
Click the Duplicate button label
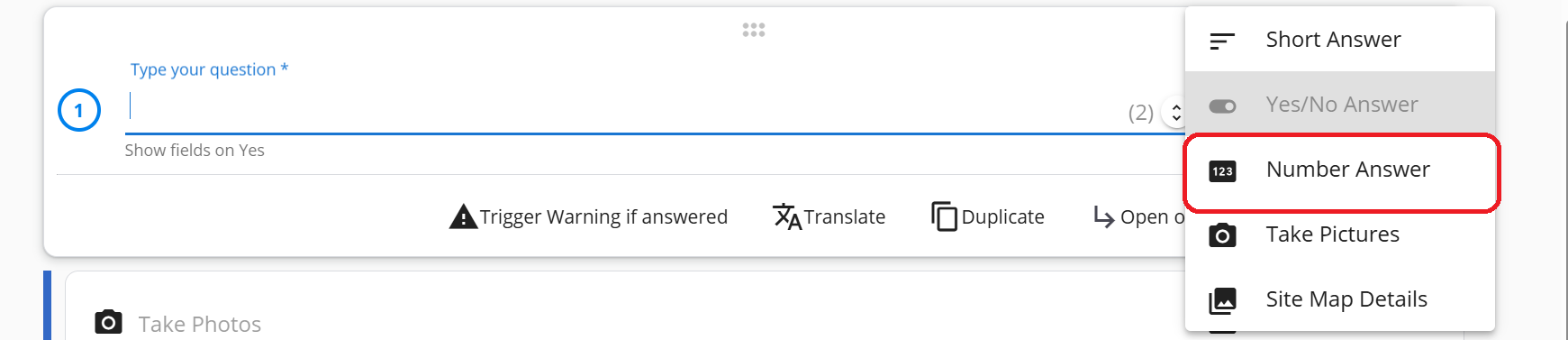pyautogui.click(x=1003, y=216)
